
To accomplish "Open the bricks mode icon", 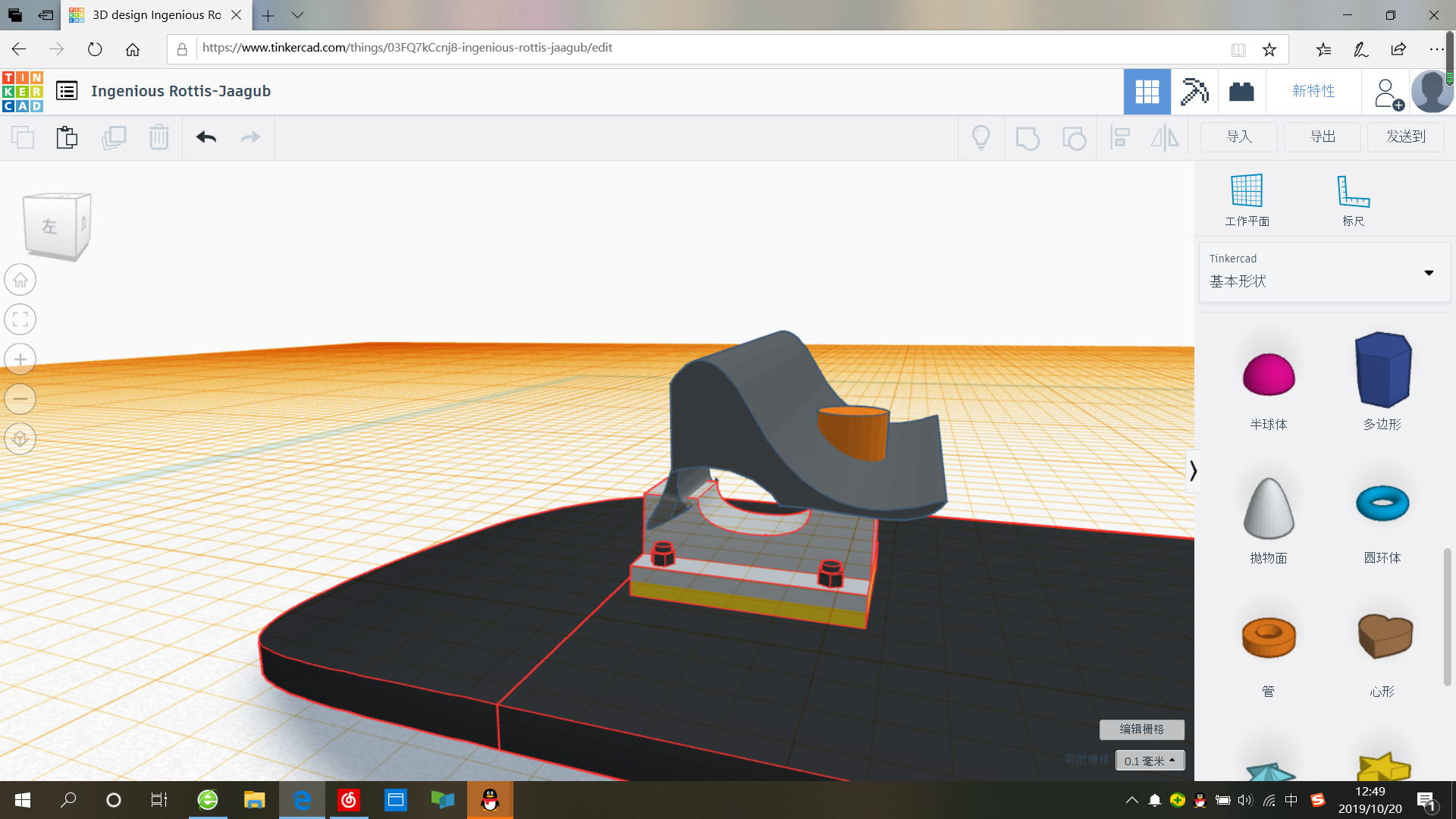I will point(1241,92).
